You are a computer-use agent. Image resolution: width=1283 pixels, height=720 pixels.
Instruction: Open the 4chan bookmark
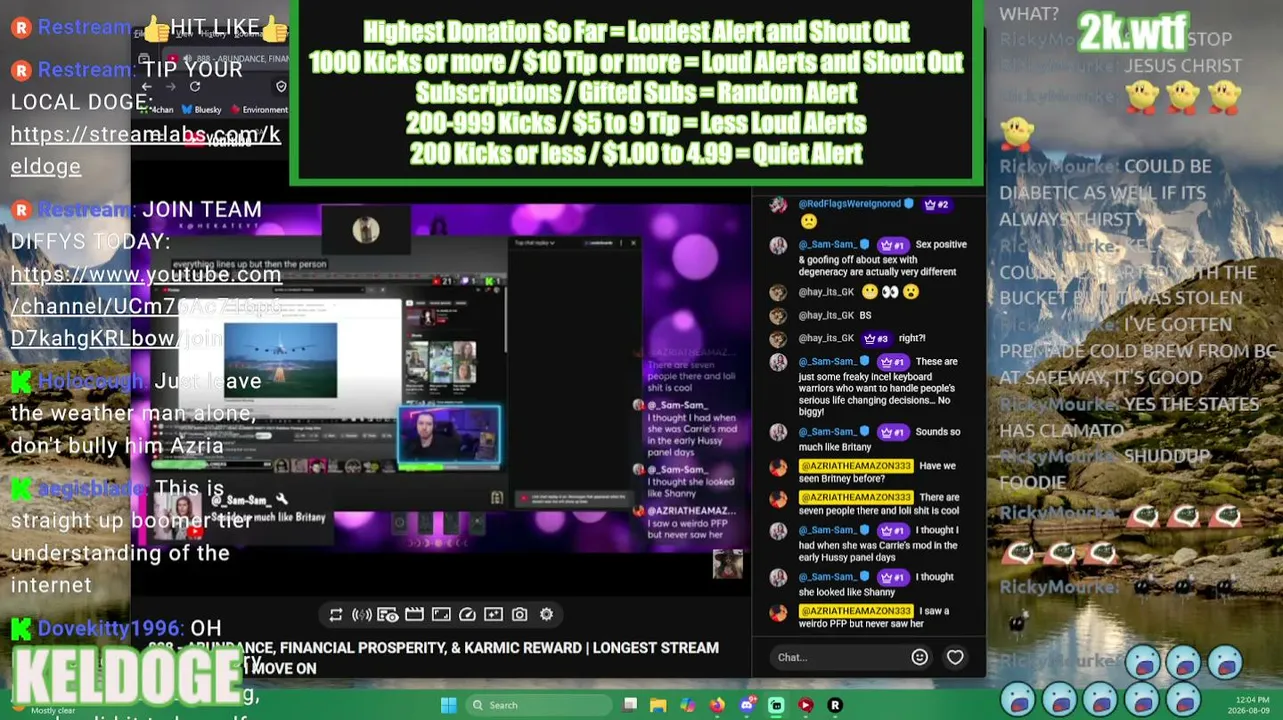click(x=157, y=110)
